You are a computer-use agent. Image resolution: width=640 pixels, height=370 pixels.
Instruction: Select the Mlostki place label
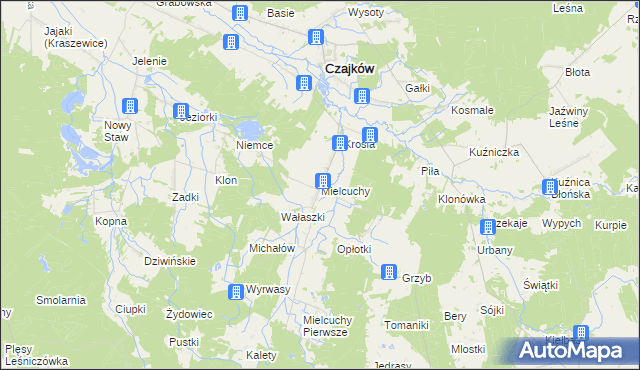coord(468,349)
